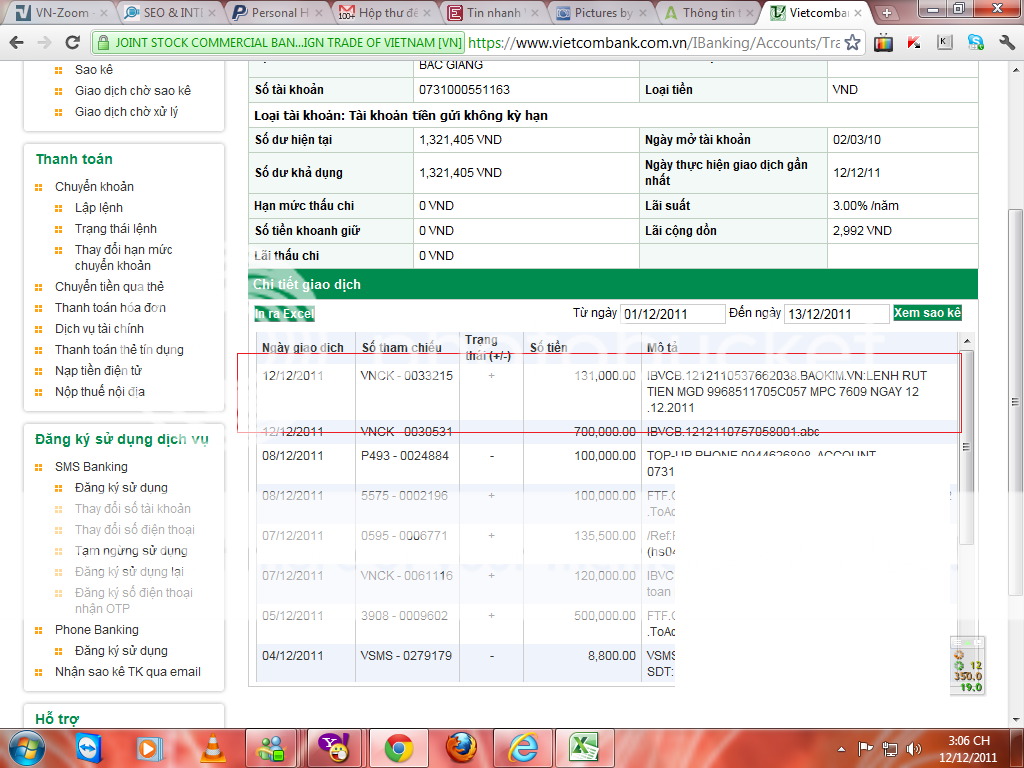This screenshot has height=768, width=1024.
Task: Open TeamViewer from the taskbar
Action: (89, 748)
